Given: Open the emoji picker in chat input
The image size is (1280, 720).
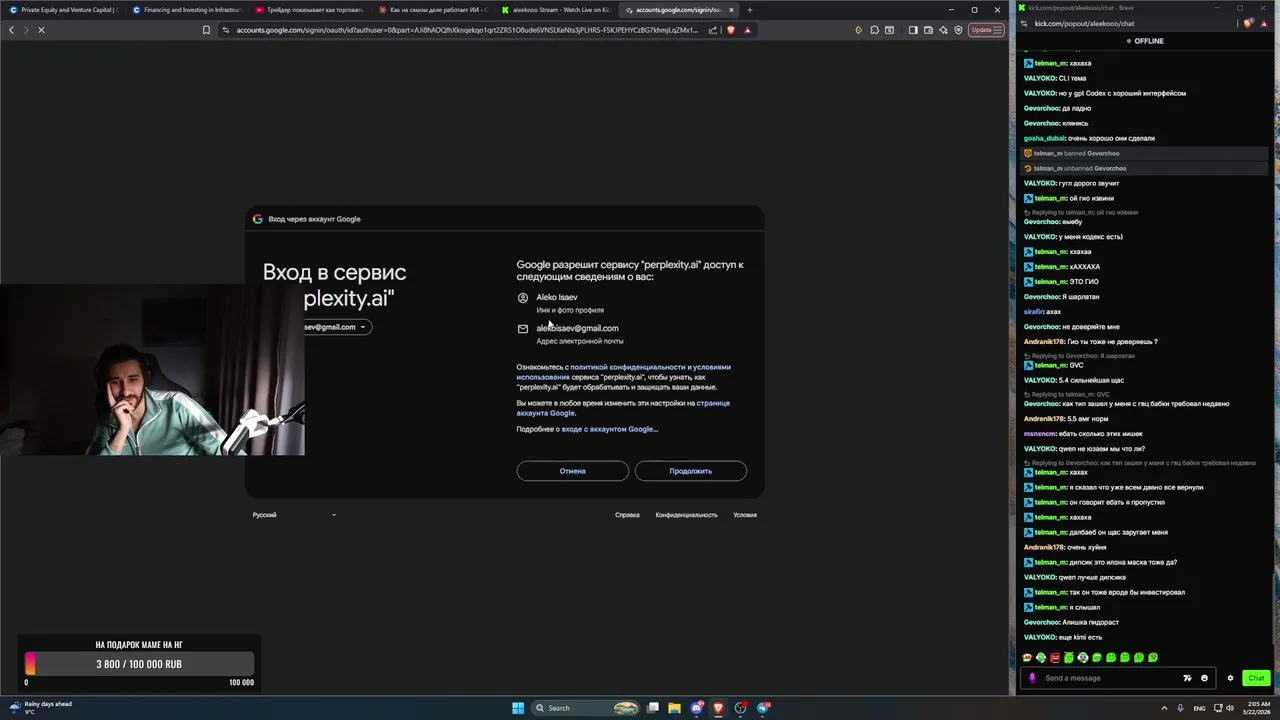Looking at the screenshot, I should 1204,678.
